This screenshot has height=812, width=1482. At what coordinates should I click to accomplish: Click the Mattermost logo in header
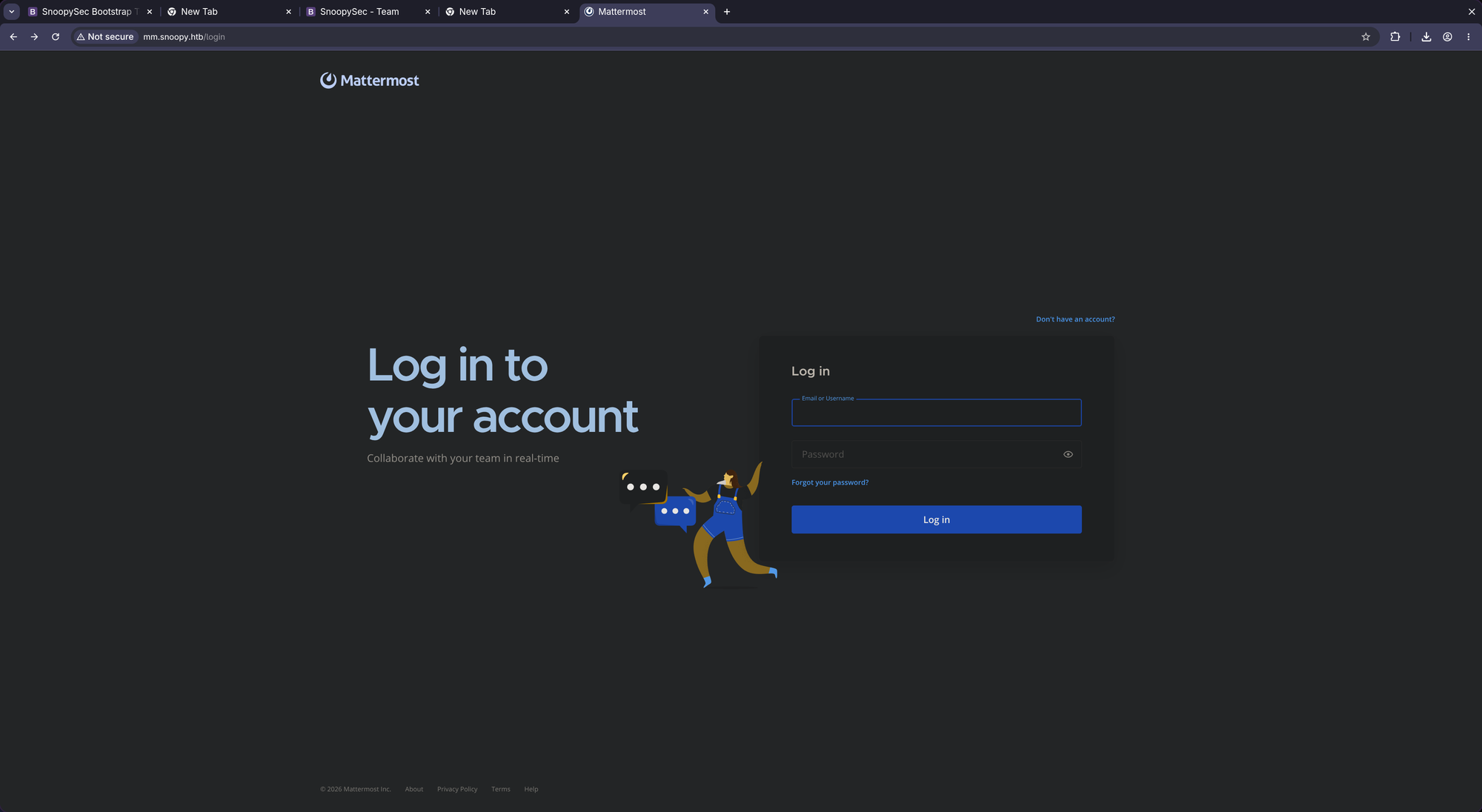(370, 80)
